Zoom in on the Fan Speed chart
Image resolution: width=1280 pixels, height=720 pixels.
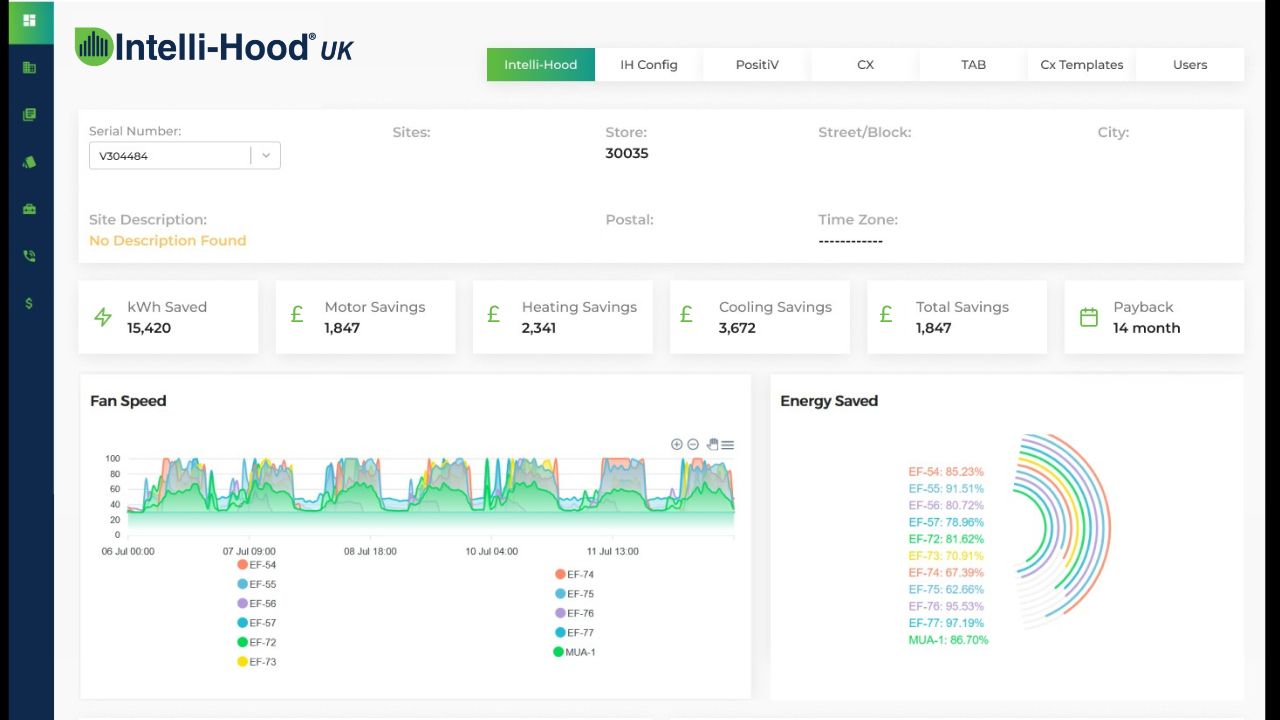click(x=677, y=445)
